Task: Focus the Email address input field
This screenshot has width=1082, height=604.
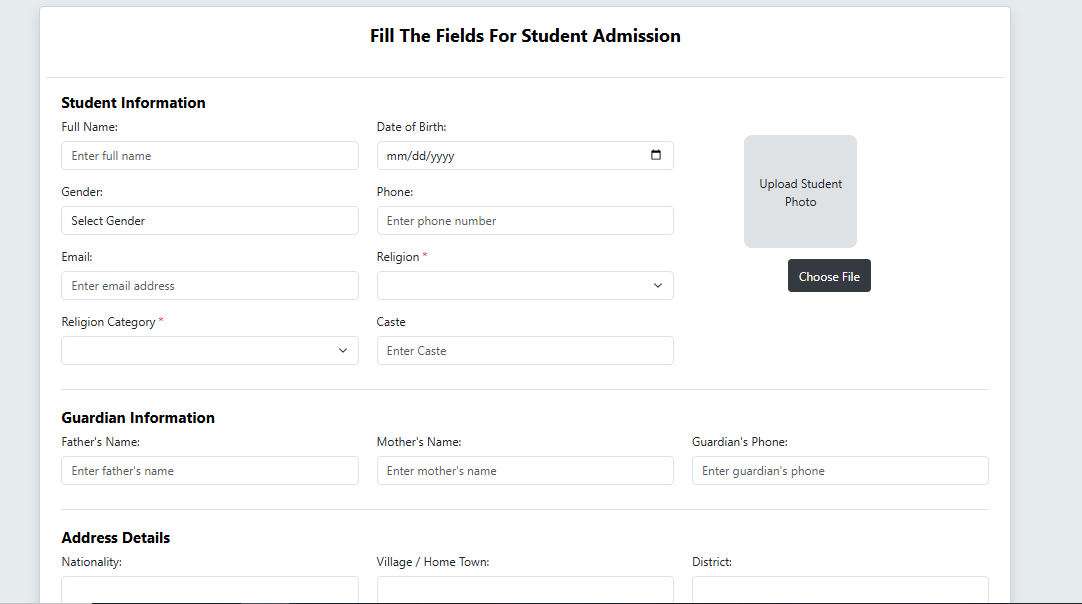Action: click(210, 286)
